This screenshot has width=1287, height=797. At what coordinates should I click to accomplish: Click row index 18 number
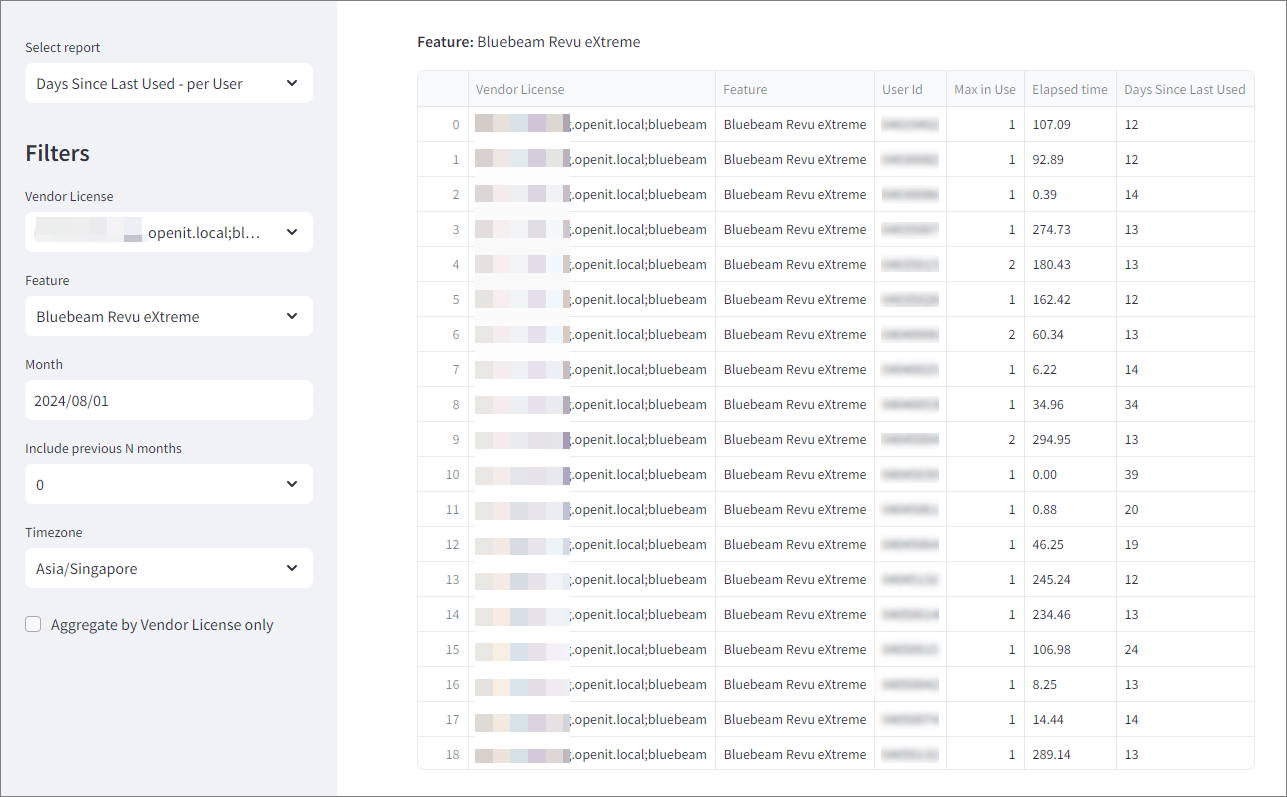(453, 755)
